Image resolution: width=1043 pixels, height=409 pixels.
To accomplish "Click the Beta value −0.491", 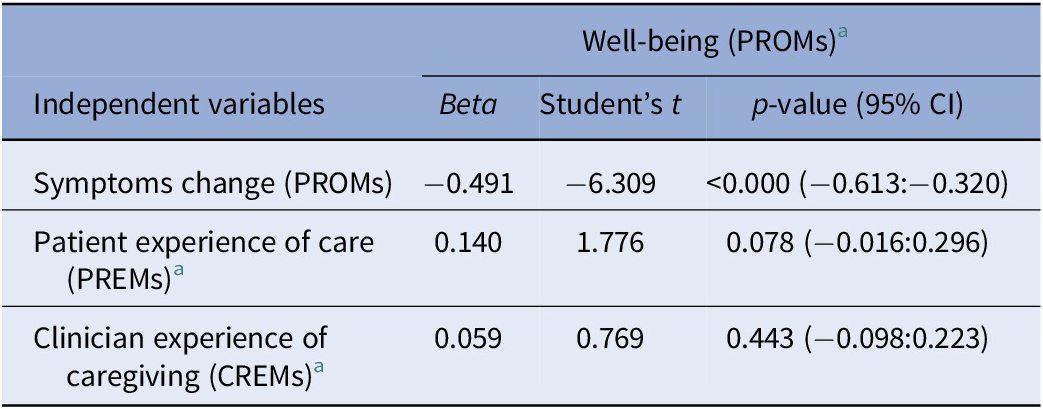I will click(469, 183).
